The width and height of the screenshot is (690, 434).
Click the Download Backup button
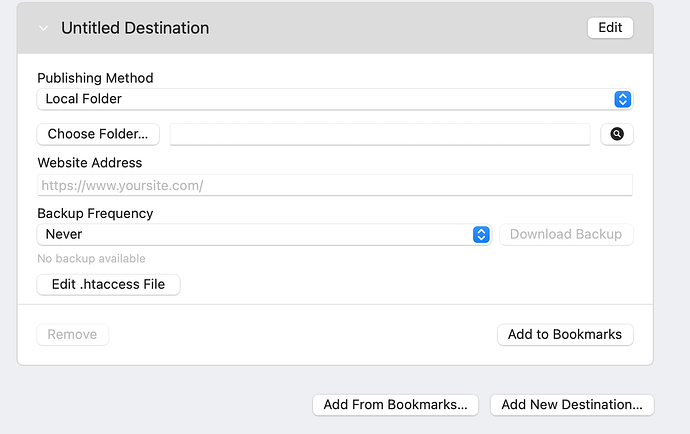(x=566, y=234)
